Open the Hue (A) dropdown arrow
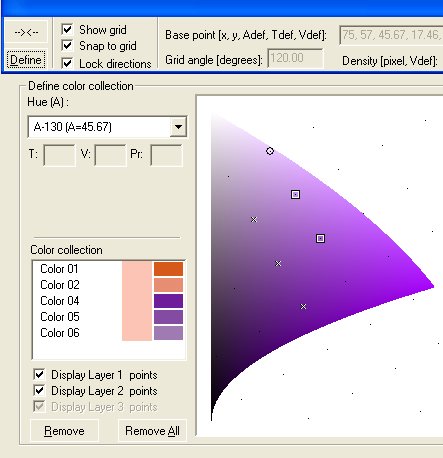 point(178,127)
